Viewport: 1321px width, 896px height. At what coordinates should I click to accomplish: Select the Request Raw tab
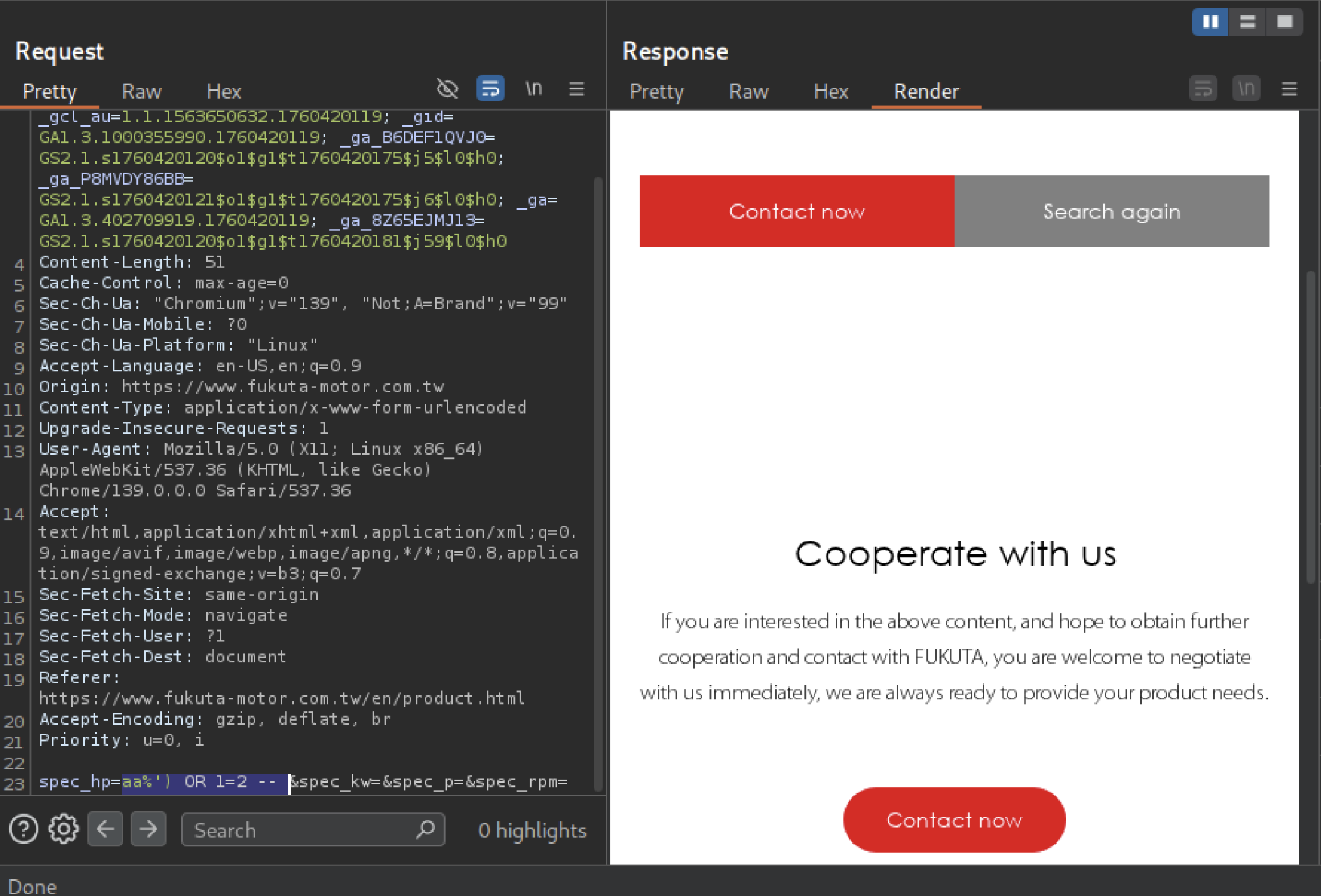141,92
